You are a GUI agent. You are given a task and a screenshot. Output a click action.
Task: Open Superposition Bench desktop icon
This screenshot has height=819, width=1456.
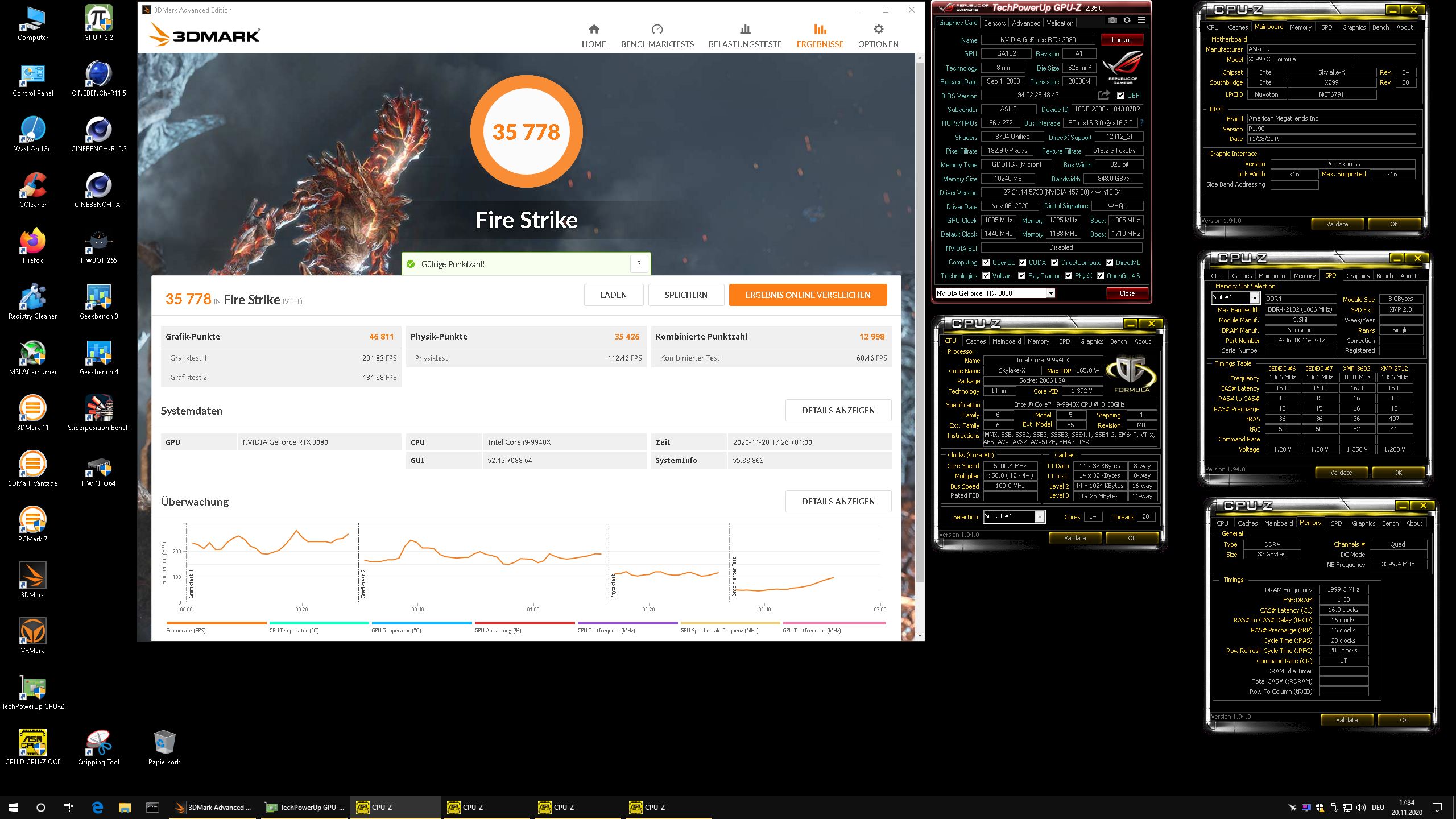[x=98, y=413]
